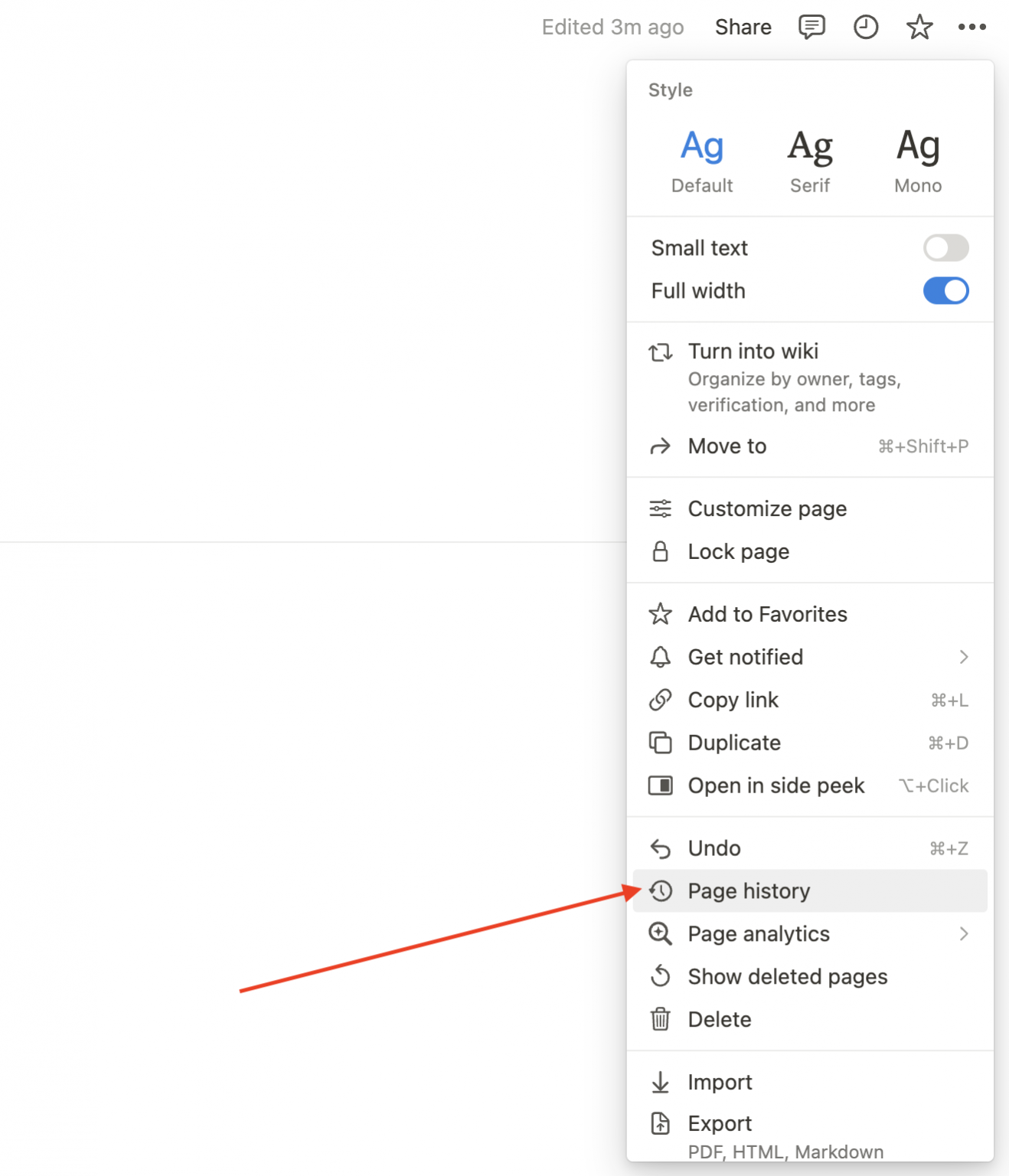This screenshot has width=1009, height=1176.
Task: Click the Full width label
Action: tap(698, 291)
